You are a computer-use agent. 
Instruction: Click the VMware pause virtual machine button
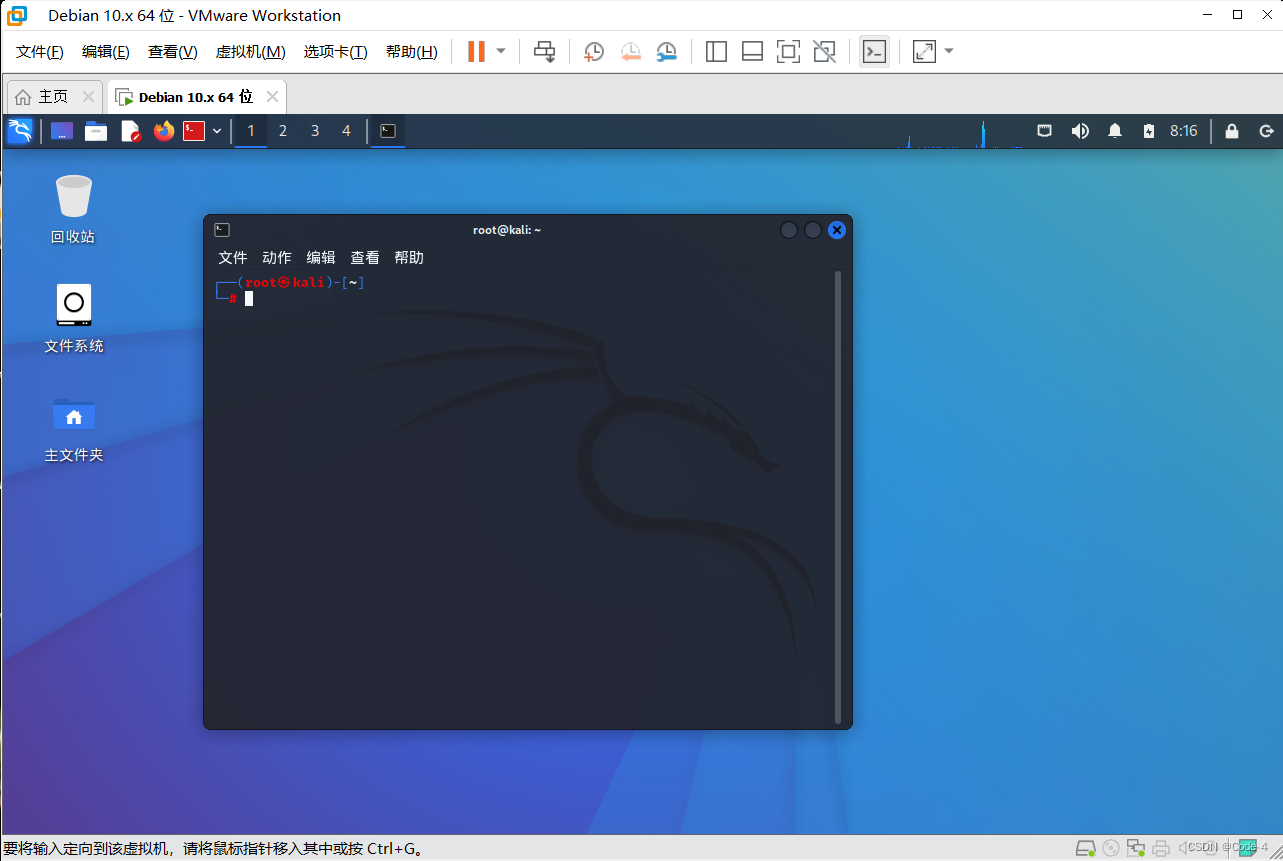pos(476,51)
